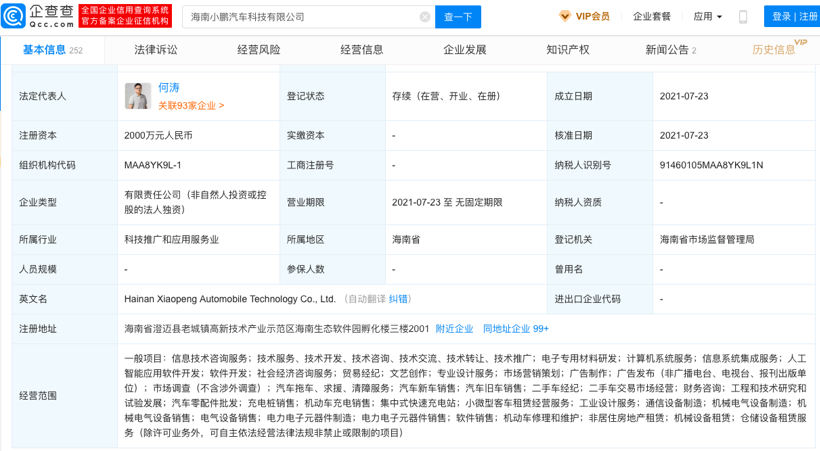Click the Qcc.com logo icon
The width and height of the screenshot is (820, 451).
click(x=13, y=16)
